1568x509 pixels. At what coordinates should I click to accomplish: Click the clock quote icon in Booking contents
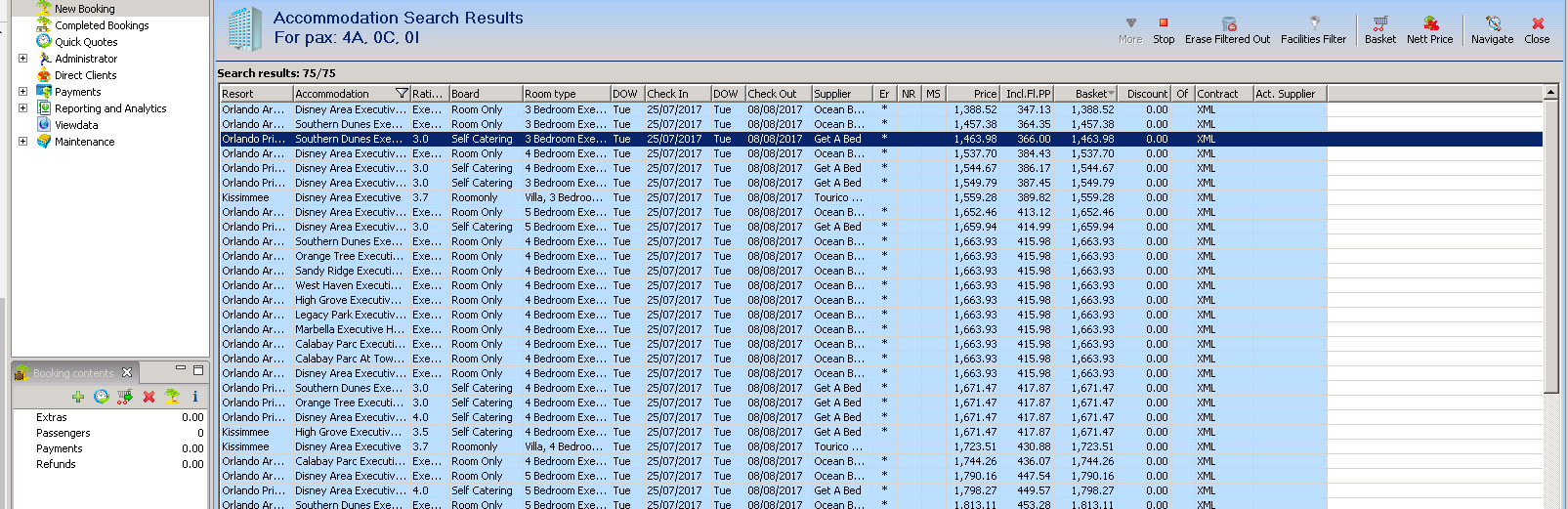pos(102,397)
